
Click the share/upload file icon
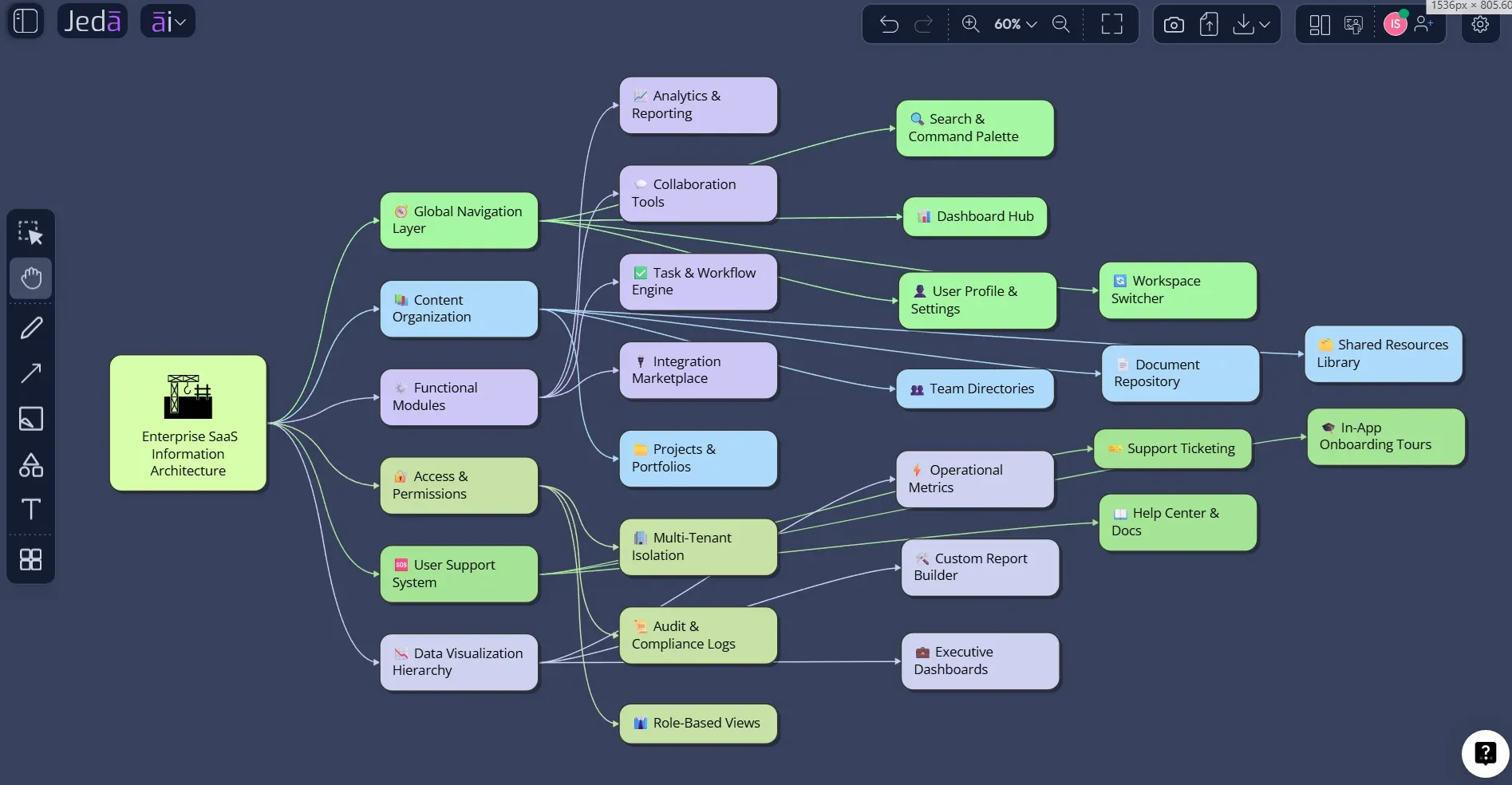click(x=1209, y=25)
